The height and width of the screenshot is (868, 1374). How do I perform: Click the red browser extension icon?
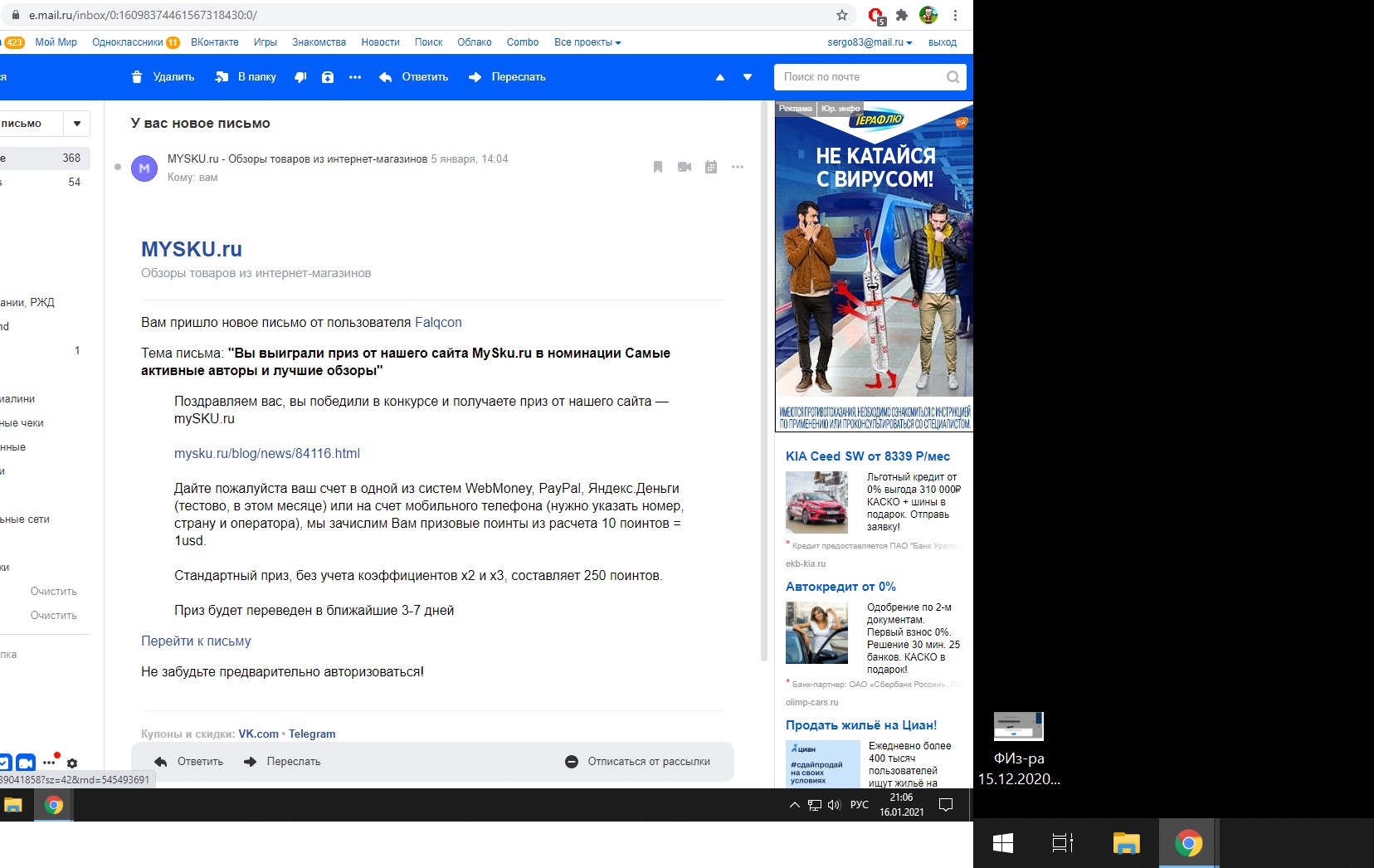pyautogui.click(x=876, y=16)
